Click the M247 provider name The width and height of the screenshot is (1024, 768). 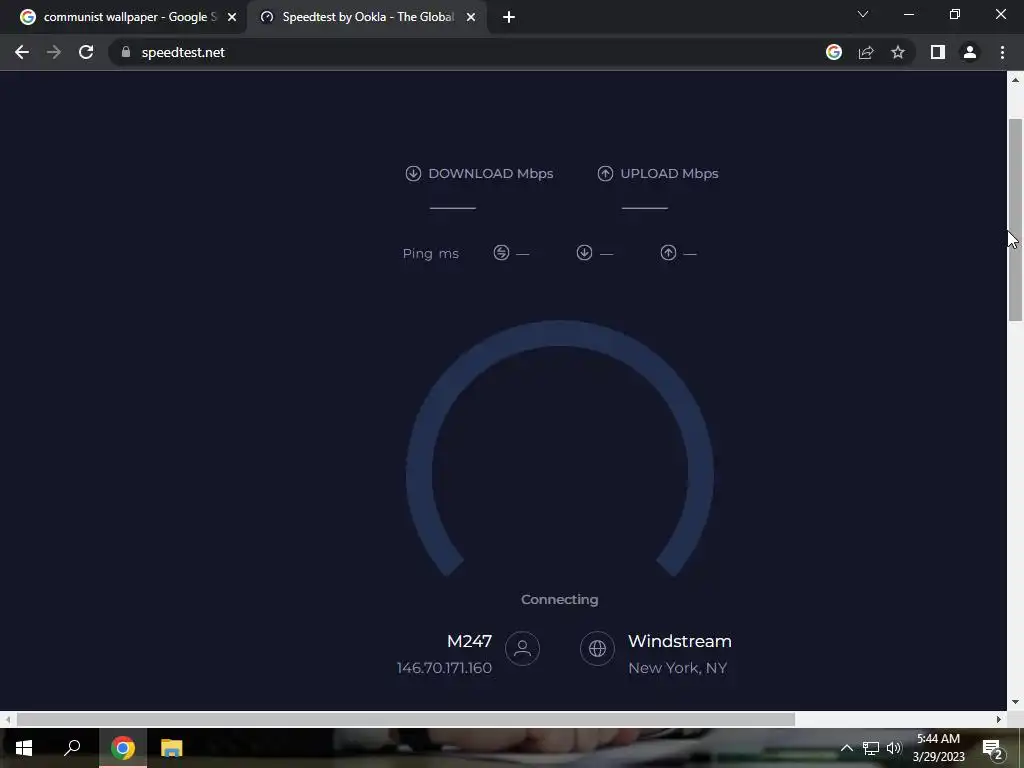[470, 641]
